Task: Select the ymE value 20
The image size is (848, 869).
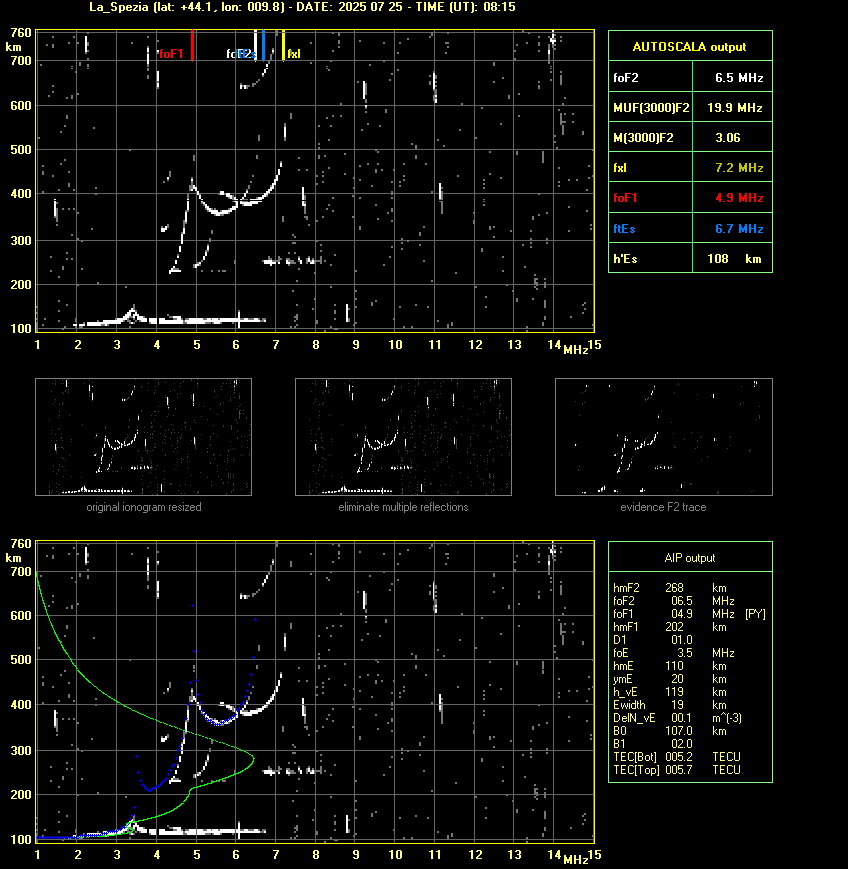Action: (x=677, y=679)
